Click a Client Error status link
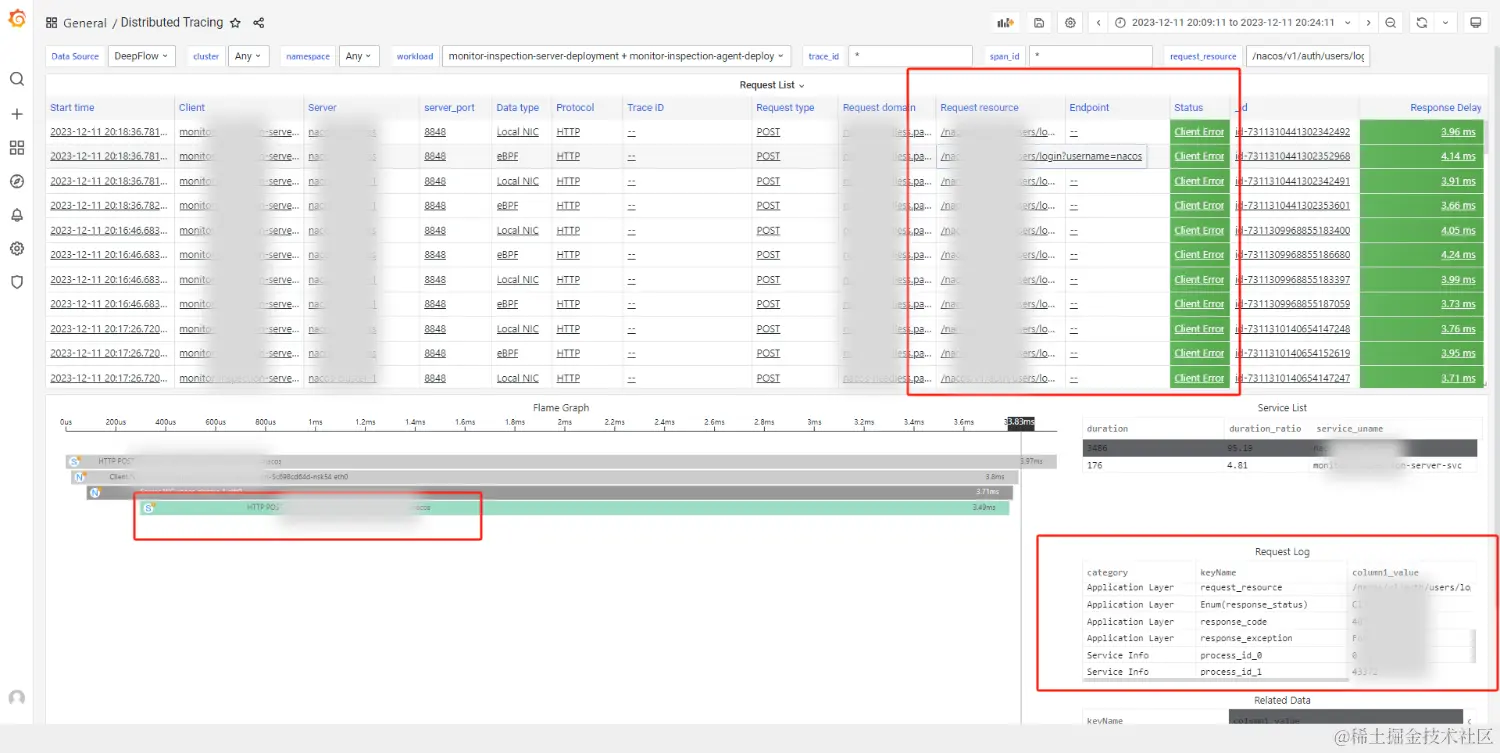Image resolution: width=1500 pixels, height=753 pixels. pos(1199,131)
